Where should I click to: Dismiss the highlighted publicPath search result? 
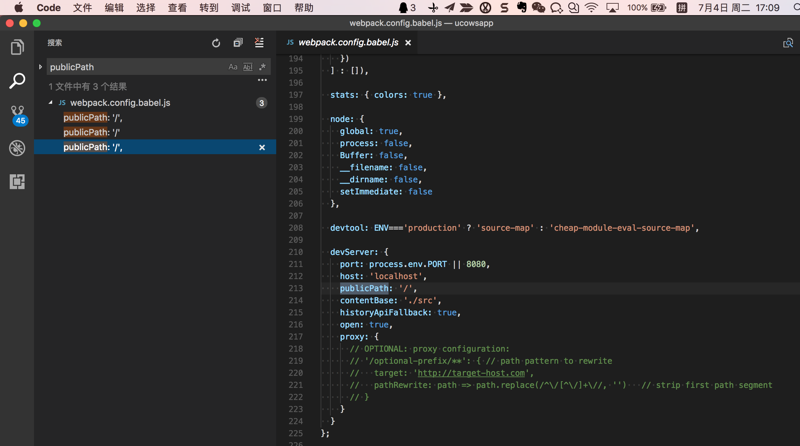tap(262, 147)
